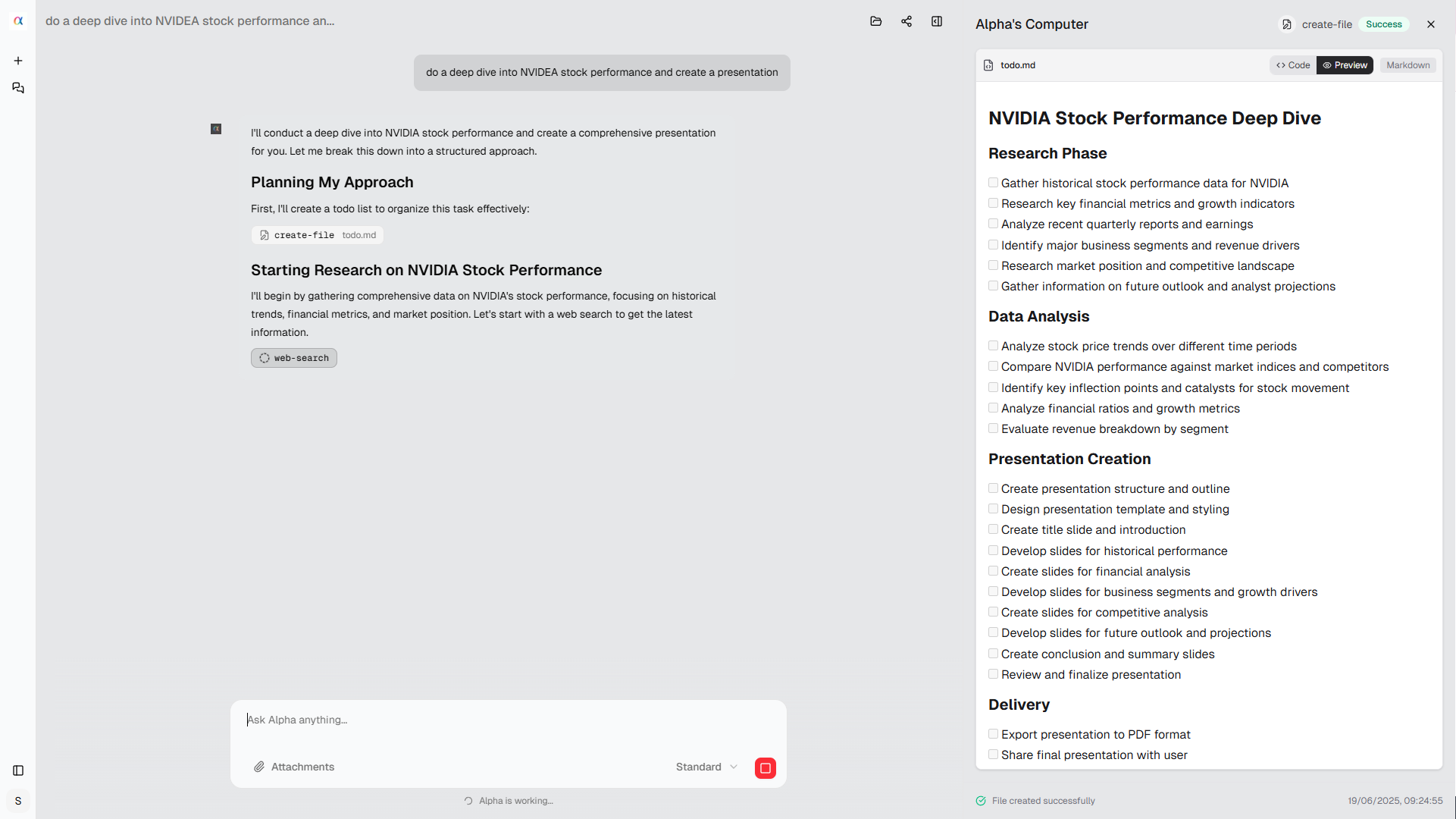Open the create-file todo.md tool chip
The width and height of the screenshot is (1456, 819).
tap(317, 235)
